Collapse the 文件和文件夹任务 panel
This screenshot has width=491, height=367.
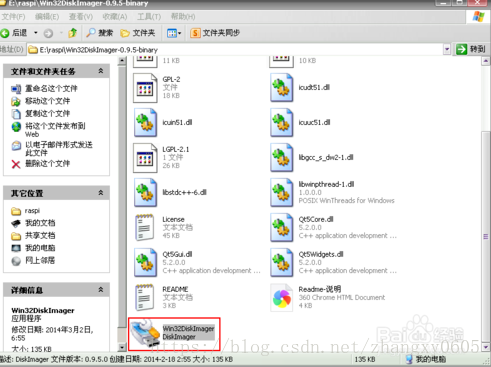coord(101,71)
